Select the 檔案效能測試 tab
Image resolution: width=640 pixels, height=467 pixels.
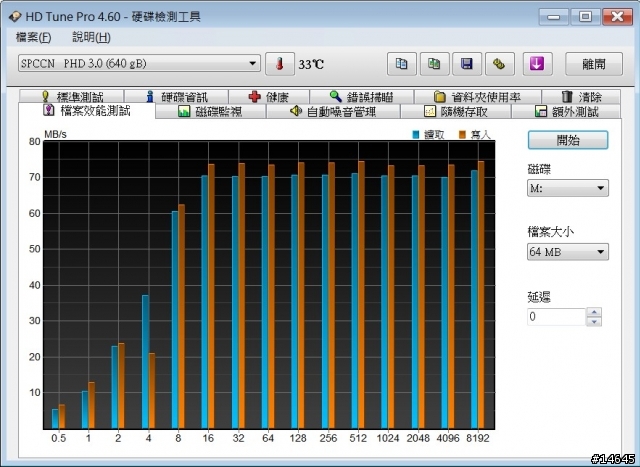coord(87,111)
